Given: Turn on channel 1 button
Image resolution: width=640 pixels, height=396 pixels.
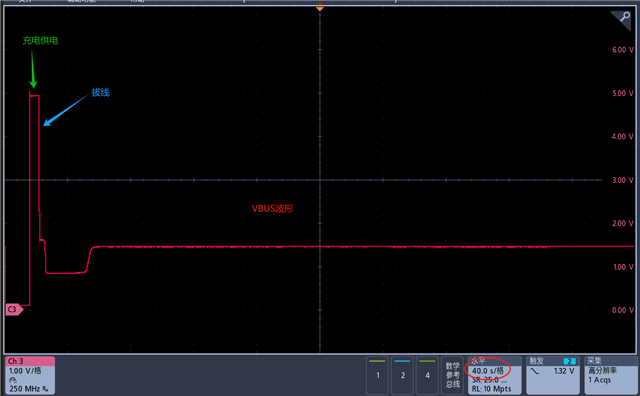Looking at the screenshot, I should [378, 375].
